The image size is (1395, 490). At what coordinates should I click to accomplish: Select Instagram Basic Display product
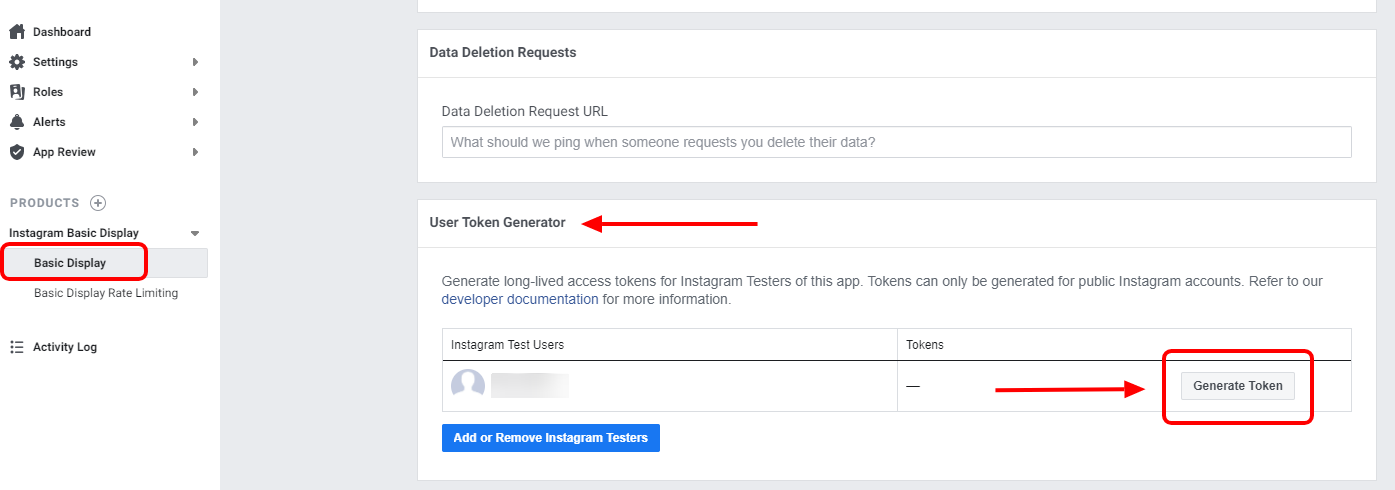coord(74,233)
